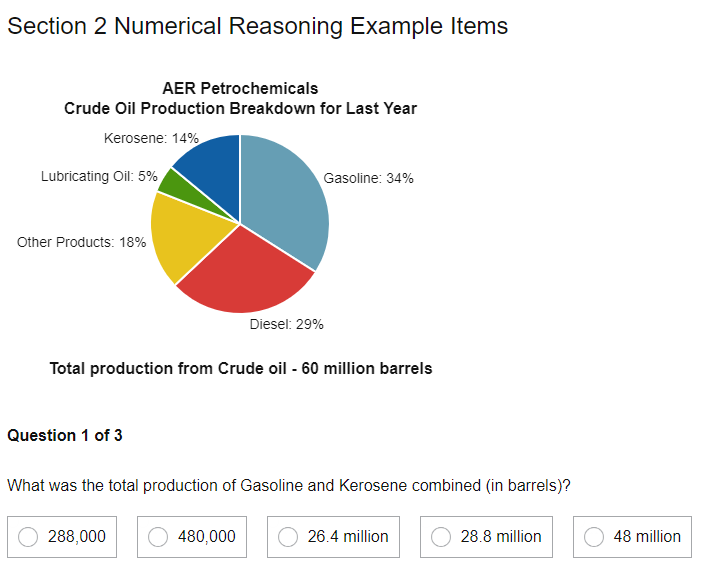The width and height of the screenshot is (721, 577).
Task: Click the green Lubricating Oil slice
Action: tap(172, 183)
